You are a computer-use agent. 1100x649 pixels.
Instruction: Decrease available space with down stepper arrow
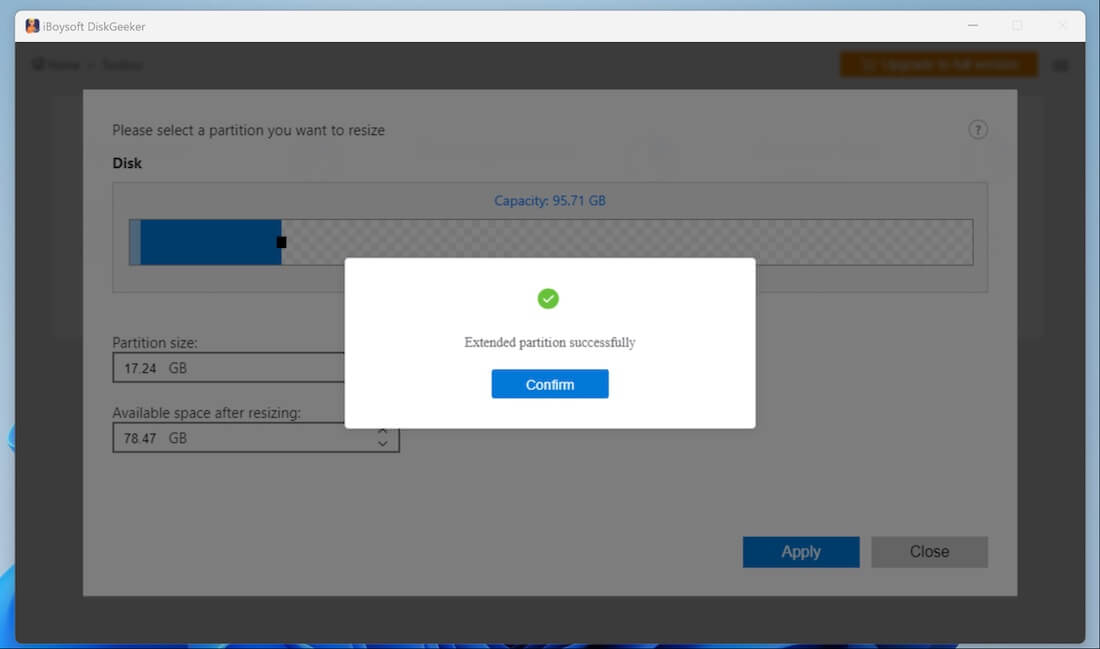pyautogui.click(x=382, y=444)
